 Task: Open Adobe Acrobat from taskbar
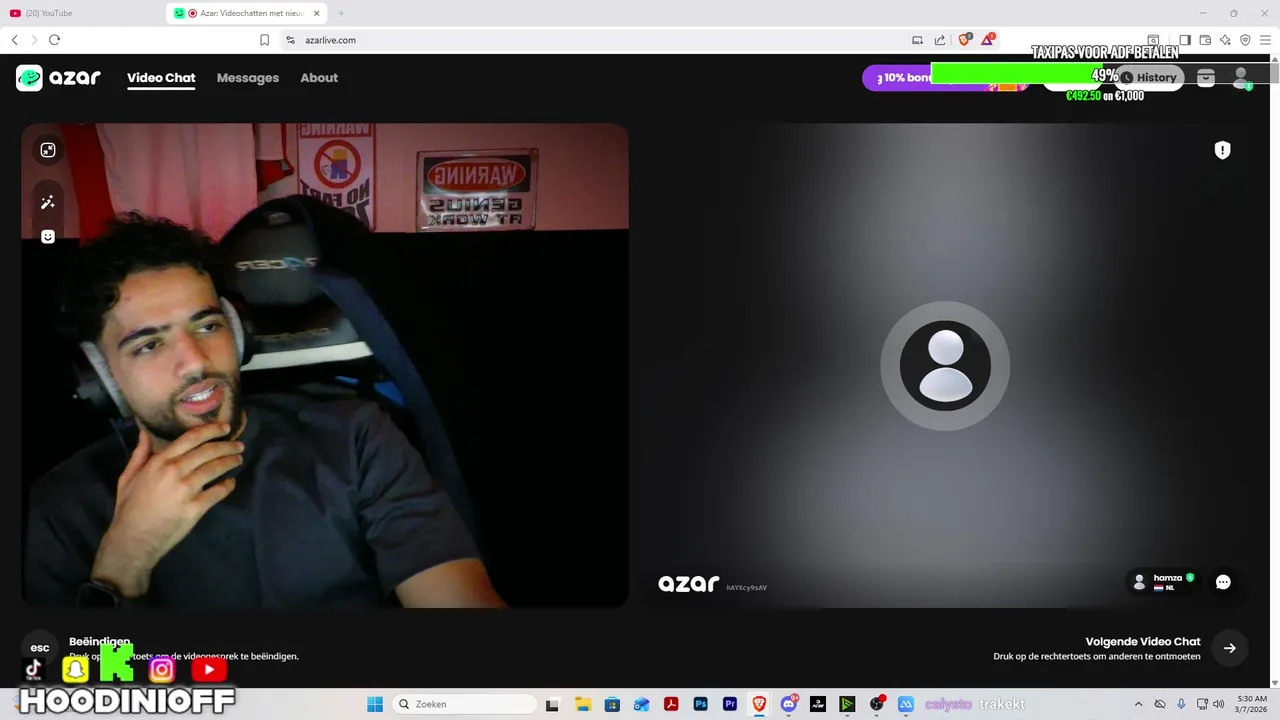coord(671,704)
